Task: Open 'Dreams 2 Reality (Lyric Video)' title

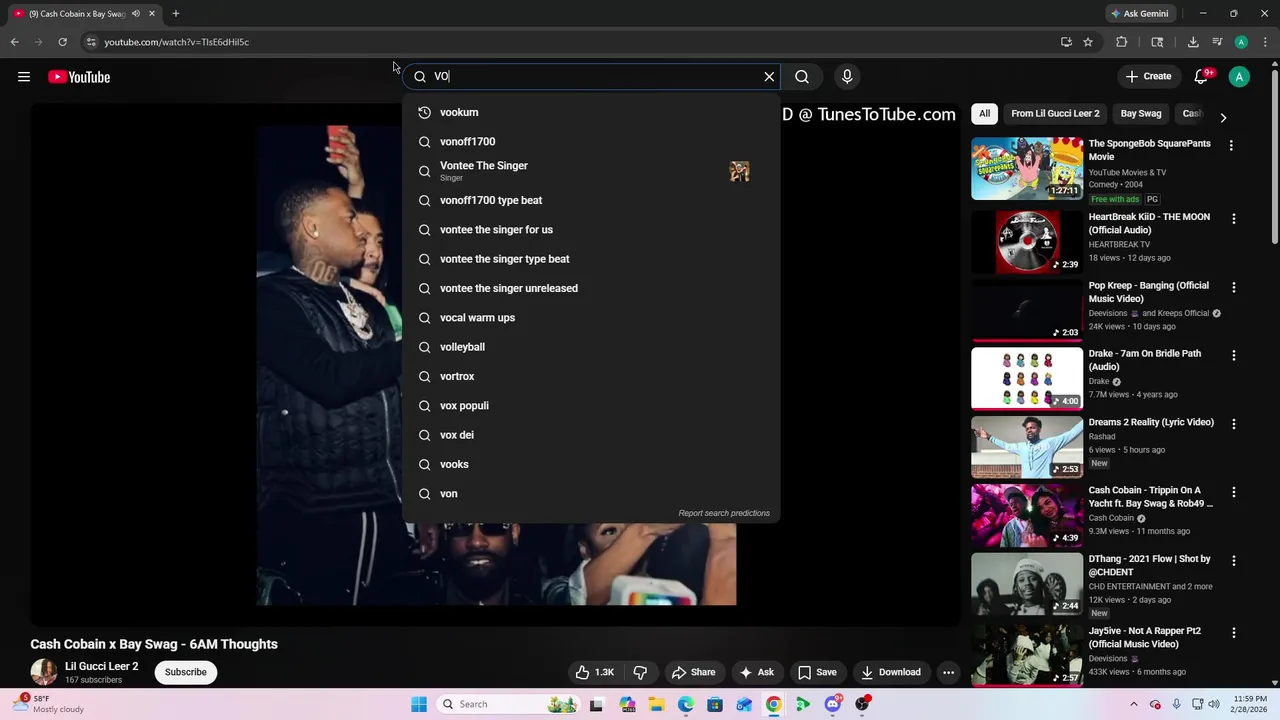Action: coord(1151,423)
